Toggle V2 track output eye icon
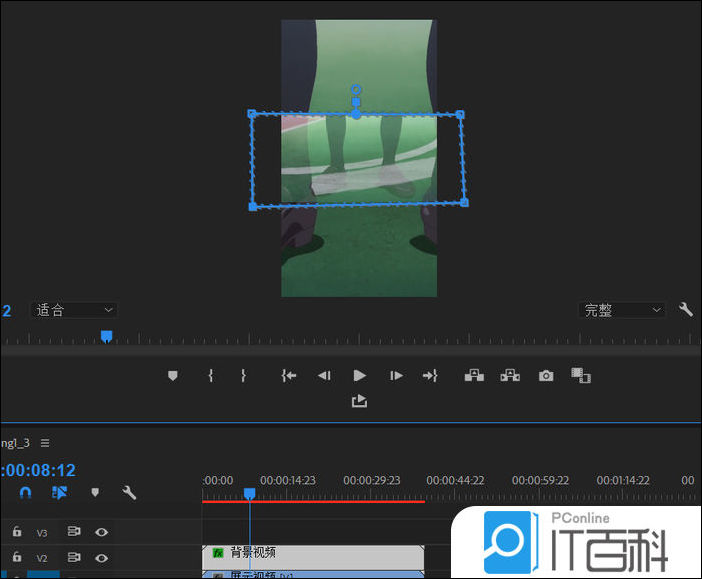 (x=101, y=557)
